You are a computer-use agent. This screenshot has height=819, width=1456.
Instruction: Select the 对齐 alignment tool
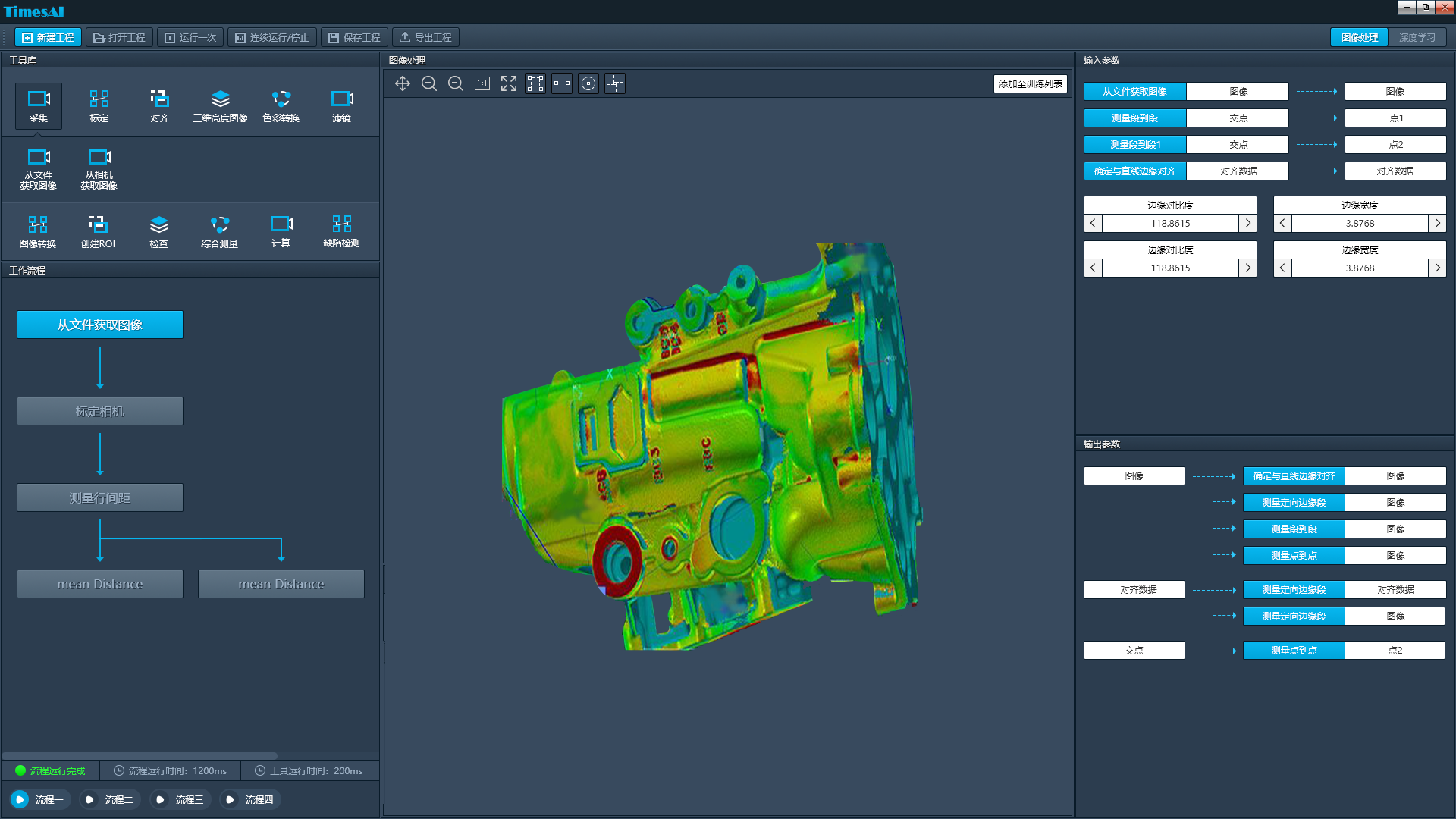click(x=159, y=106)
